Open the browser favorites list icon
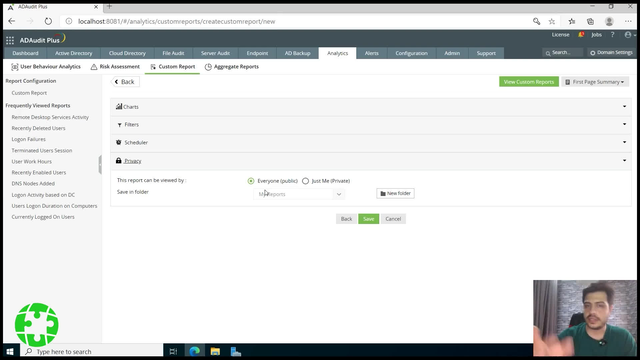Screen dimensions: 640x360 click(x=572, y=21)
